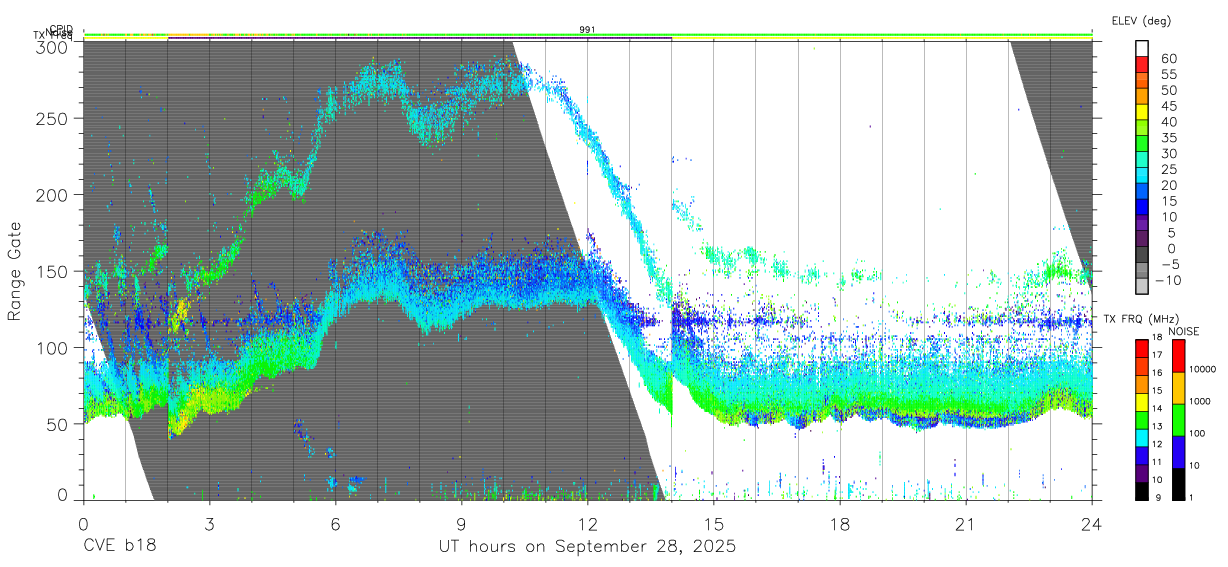Click the '6' hour tick label
This screenshot has height=567, width=1228.
point(335,524)
